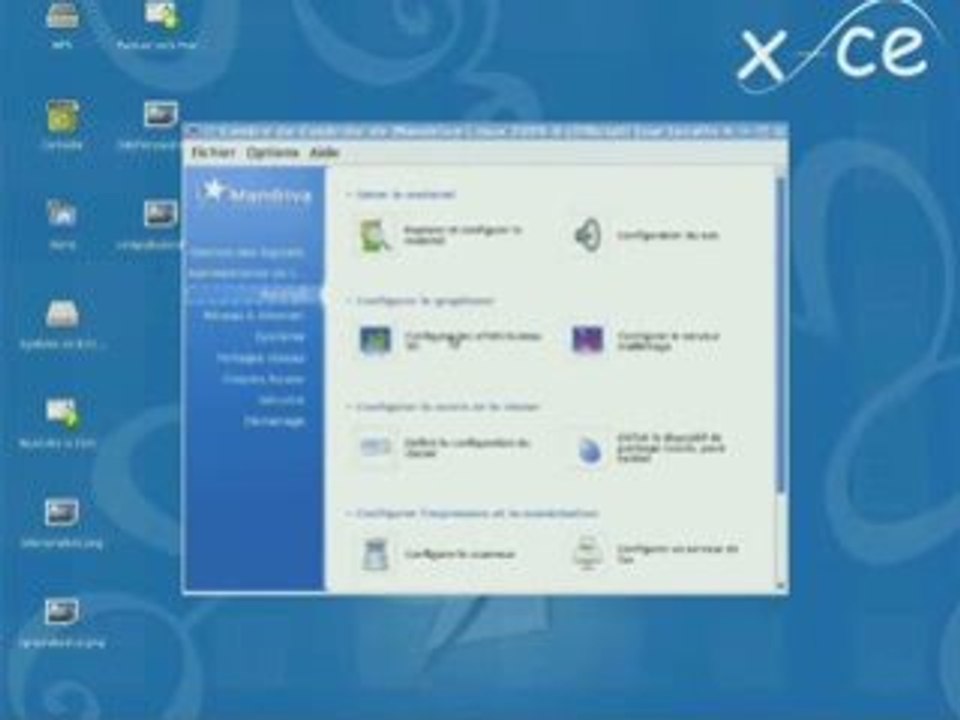
Task: Open the keyboard layout configuration icon
Action: [375, 446]
